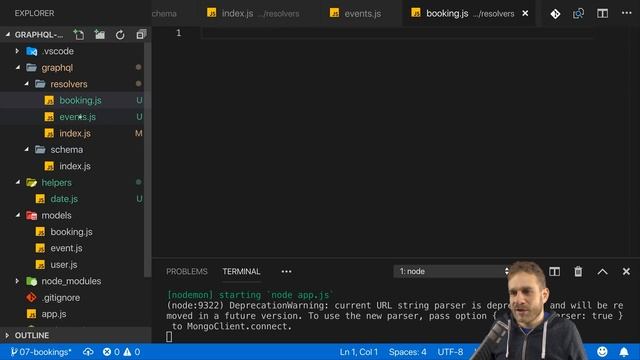
Task: Click the EXPLORER panel title
Action: pos(34,13)
